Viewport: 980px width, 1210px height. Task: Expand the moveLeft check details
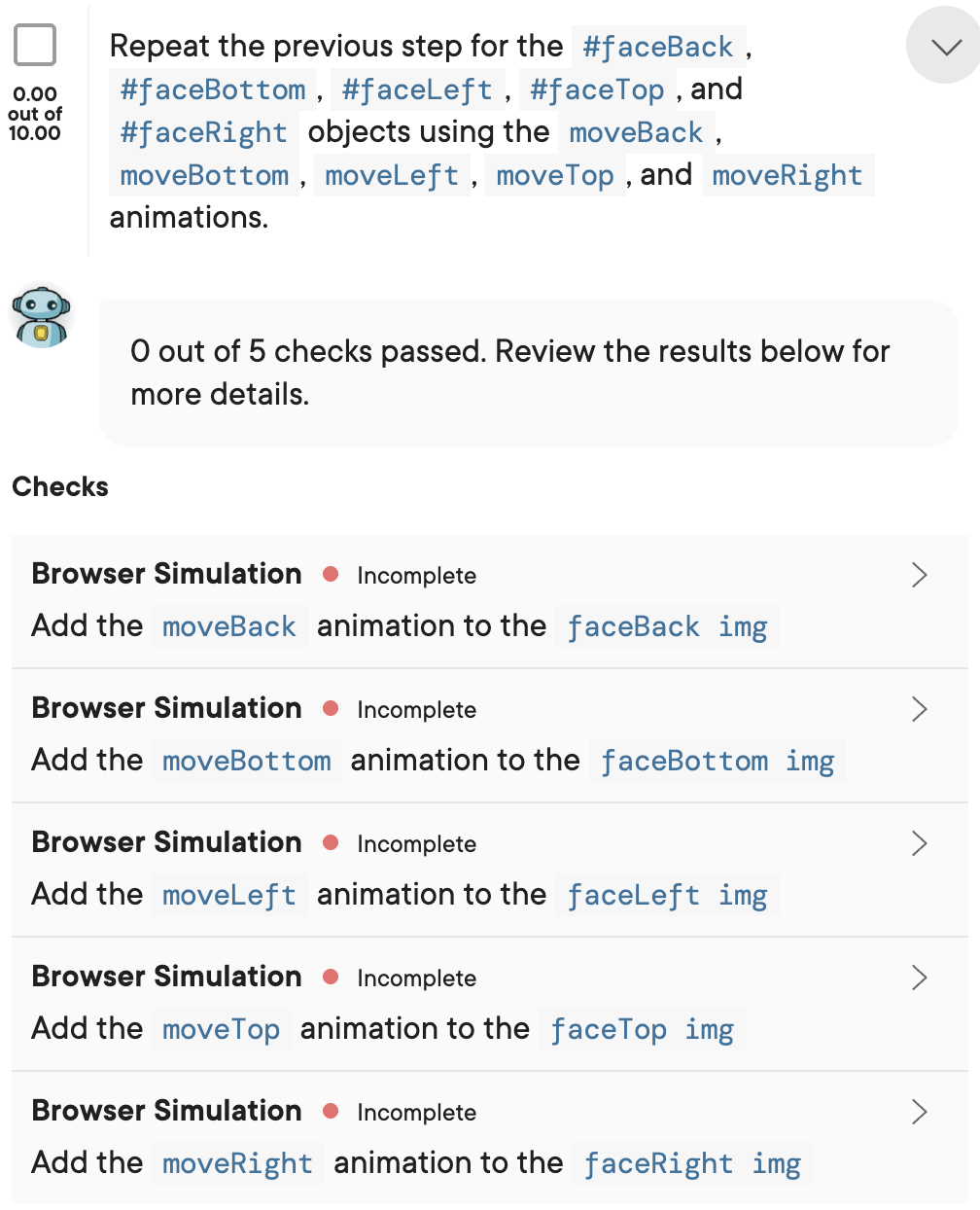click(920, 843)
